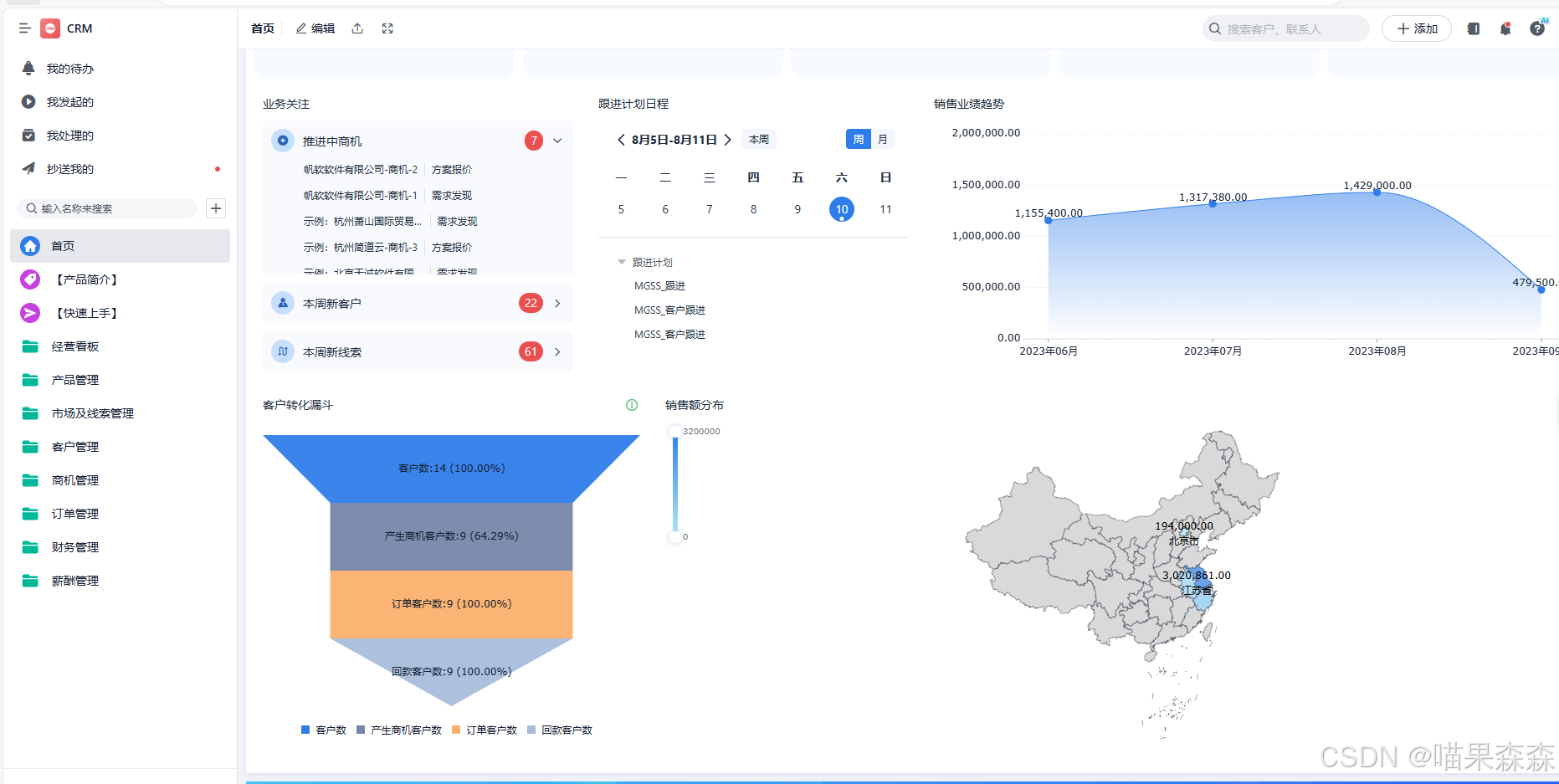Click the hamburger menu icon beside CRM
1559x784 pixels.
25,28
